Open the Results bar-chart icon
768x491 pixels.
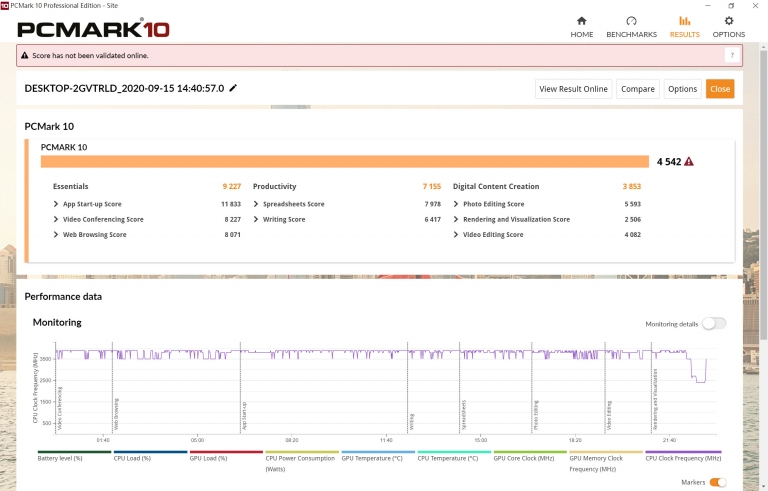click(684, 21)
